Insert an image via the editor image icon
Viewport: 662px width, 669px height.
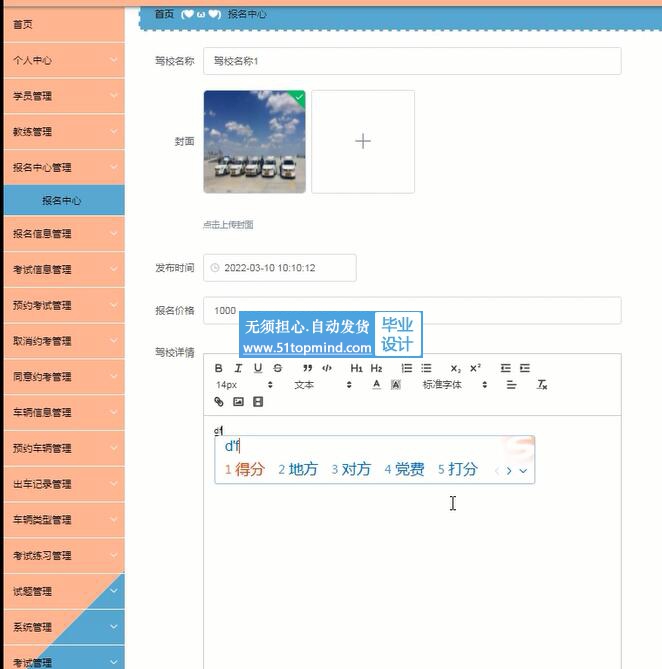(x=238, y=402)
